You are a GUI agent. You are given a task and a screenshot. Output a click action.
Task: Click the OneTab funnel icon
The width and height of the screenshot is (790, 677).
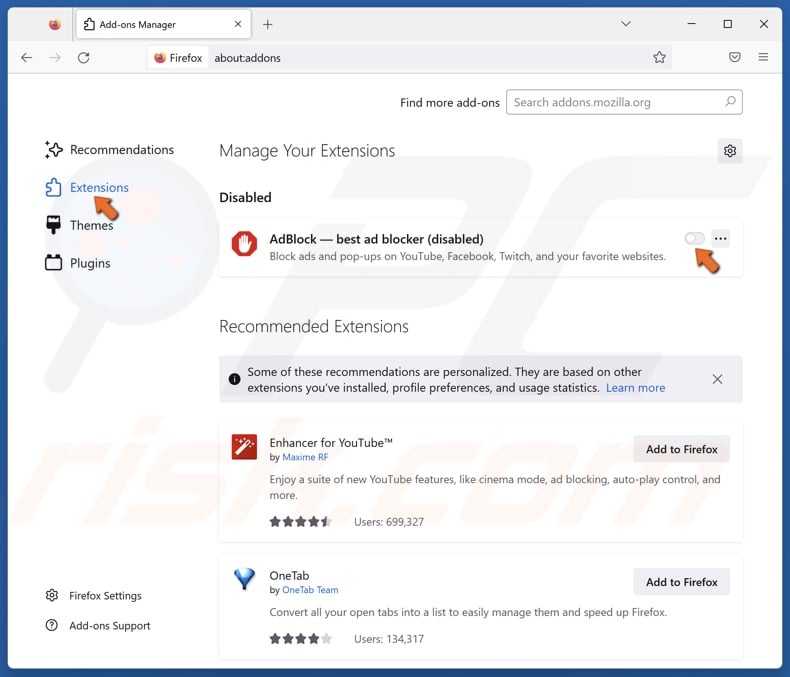244,579
